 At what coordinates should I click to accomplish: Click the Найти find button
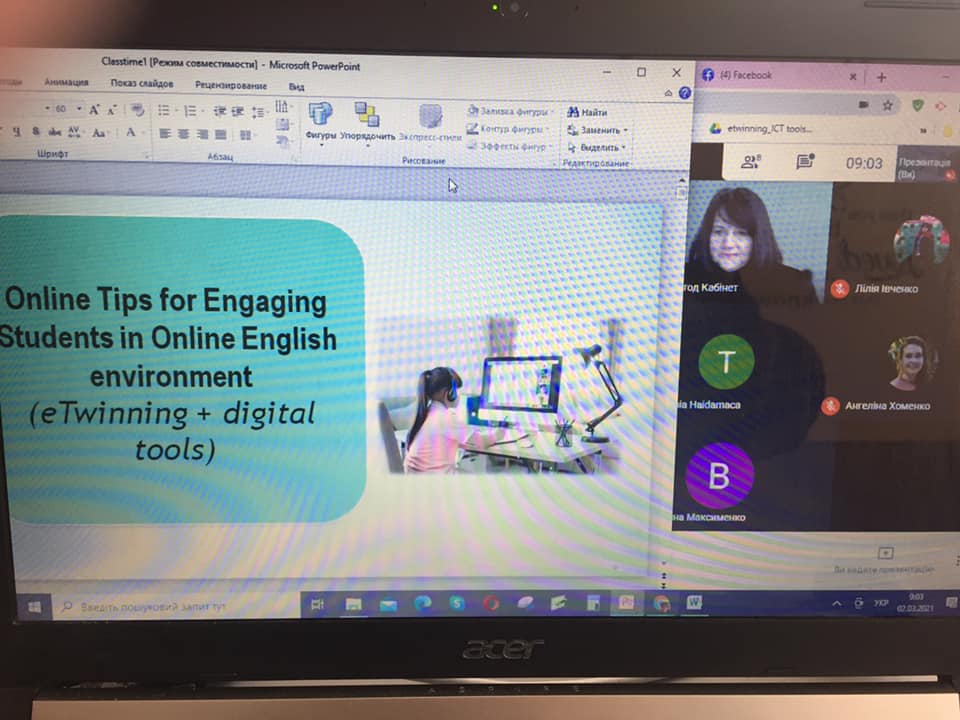click(x=588, y=113)
